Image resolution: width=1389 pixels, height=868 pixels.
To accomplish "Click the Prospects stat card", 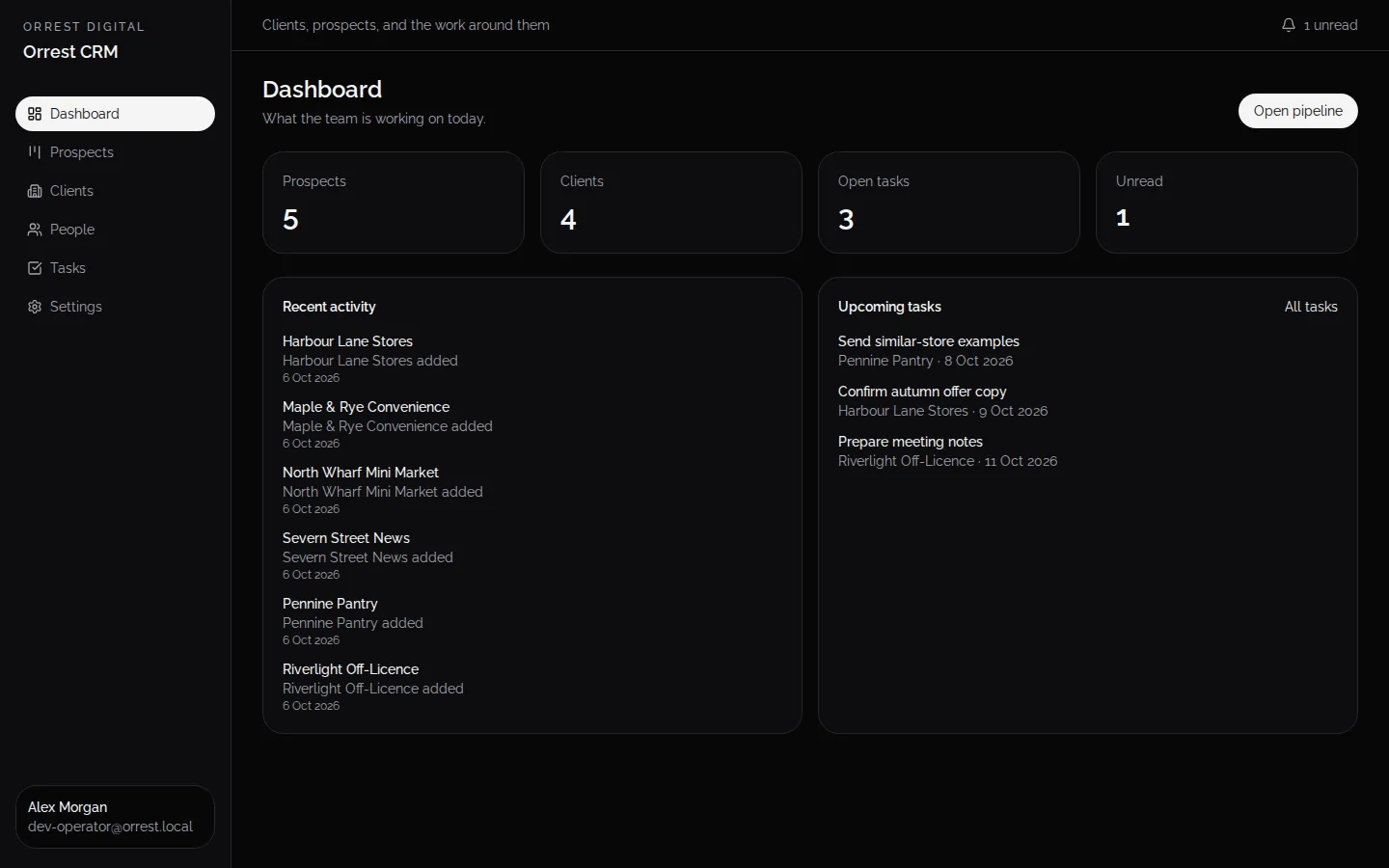I will 394,203.
